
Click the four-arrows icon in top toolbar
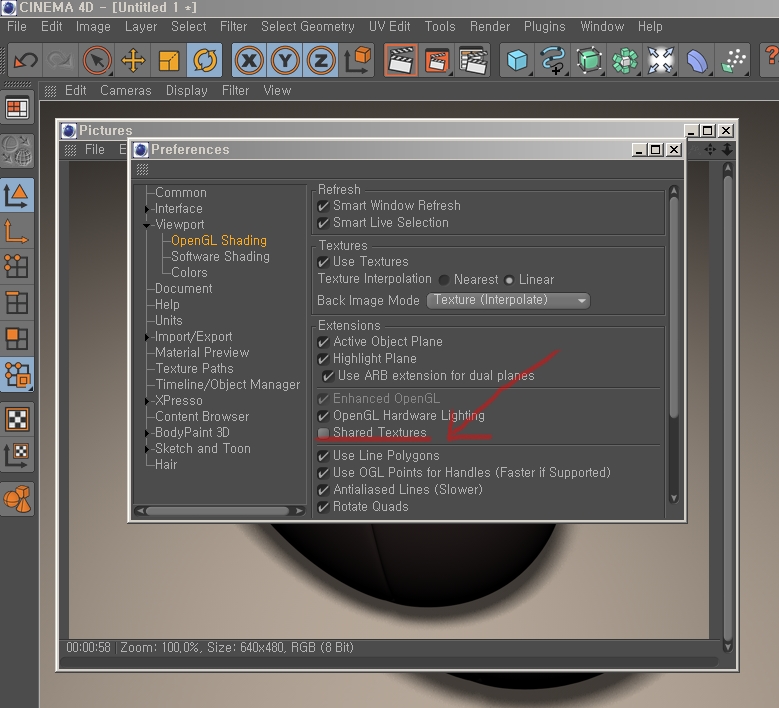[x=660, y=60]
